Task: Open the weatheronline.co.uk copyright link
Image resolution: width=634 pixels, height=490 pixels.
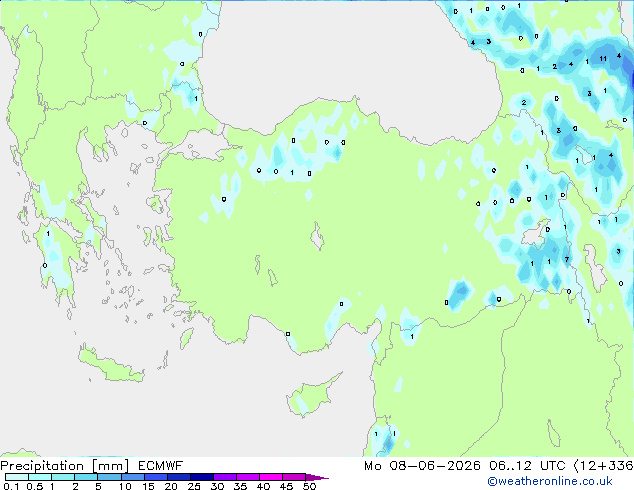Action: pyautogui.click(x=549, y=481)
